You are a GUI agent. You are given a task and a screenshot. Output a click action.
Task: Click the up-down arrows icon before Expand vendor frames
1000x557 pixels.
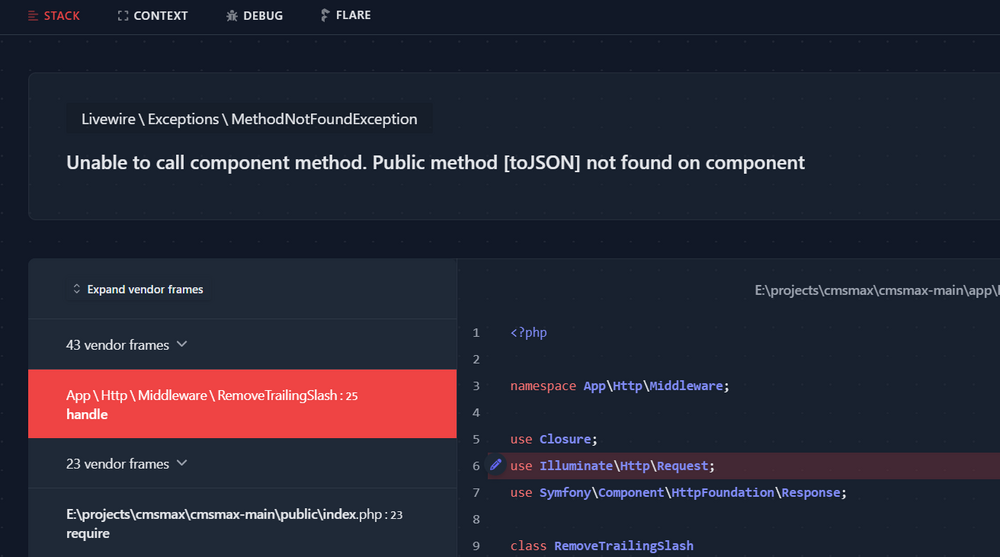77,290
